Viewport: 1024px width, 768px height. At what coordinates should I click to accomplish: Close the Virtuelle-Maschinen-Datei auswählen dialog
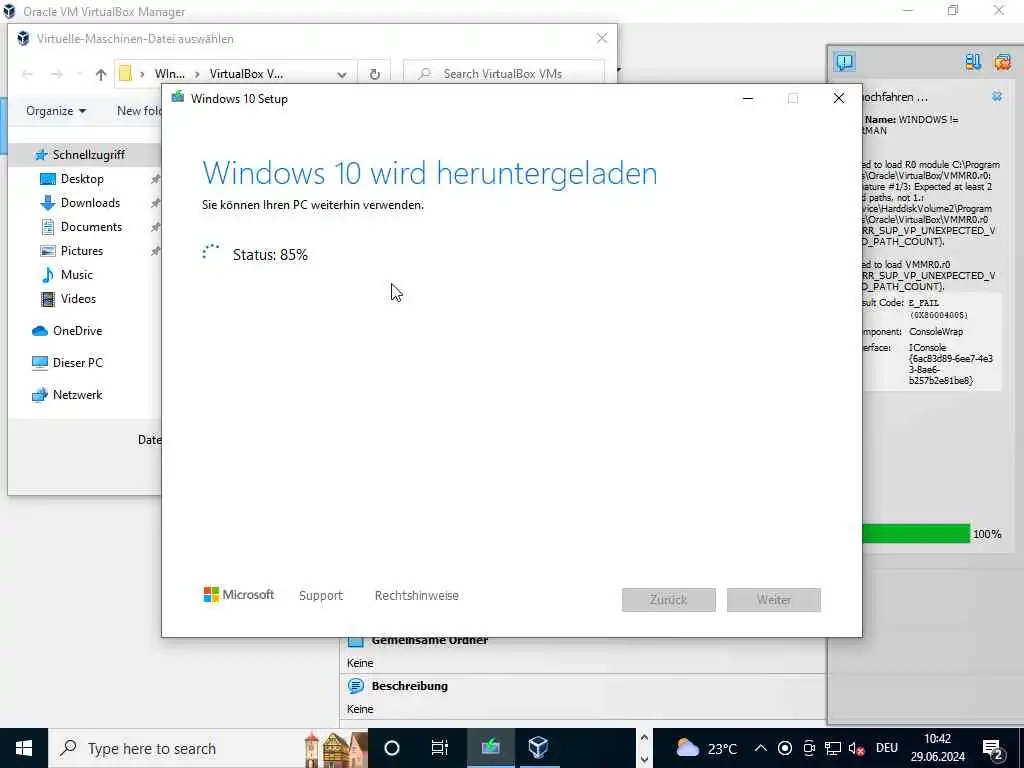[602, 39]
